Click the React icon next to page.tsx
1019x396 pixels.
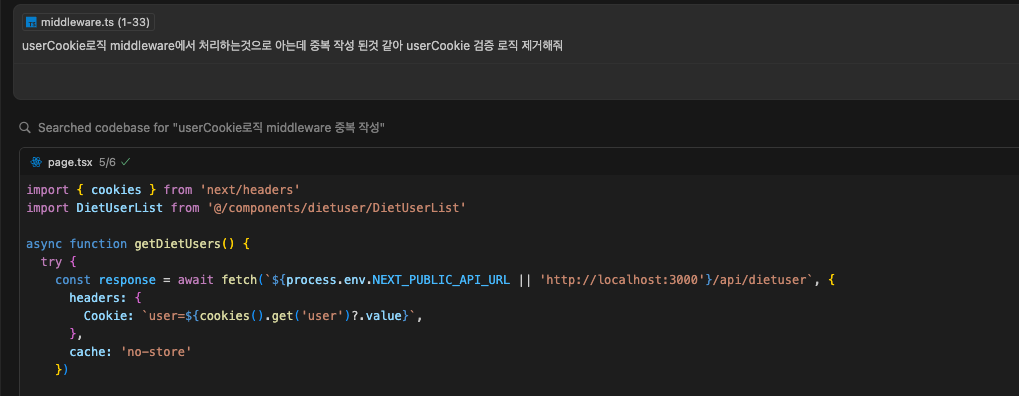coord(36,161)
